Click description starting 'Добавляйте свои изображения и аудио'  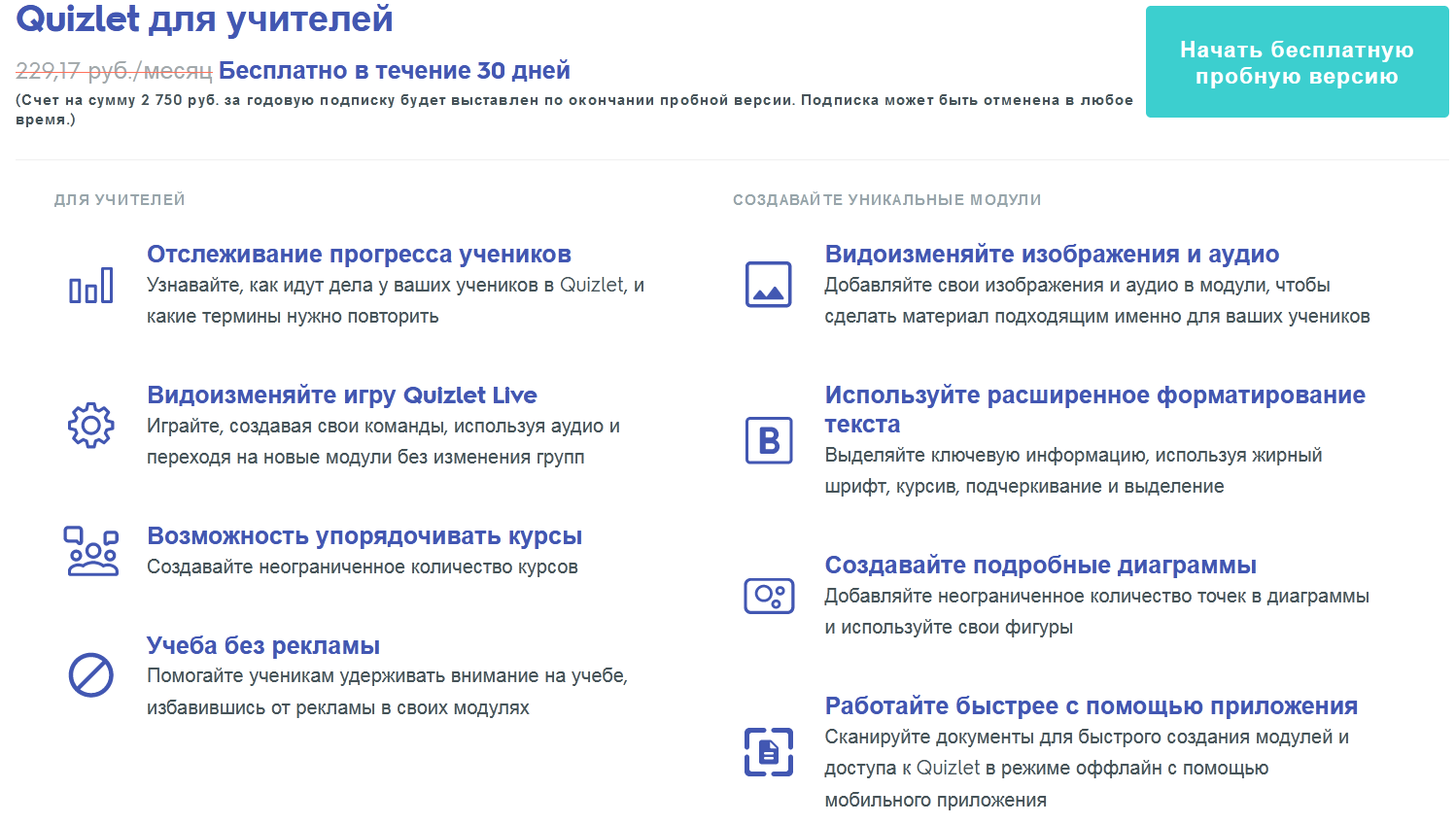1097,300
